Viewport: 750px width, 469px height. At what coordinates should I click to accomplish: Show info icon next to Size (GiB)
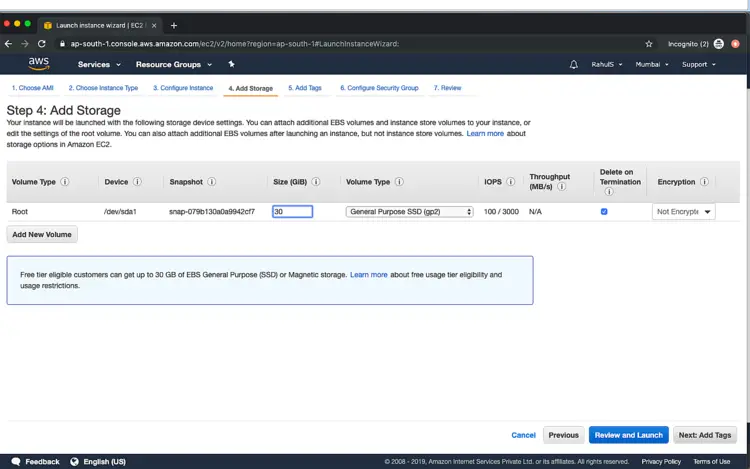coord(316,182)
